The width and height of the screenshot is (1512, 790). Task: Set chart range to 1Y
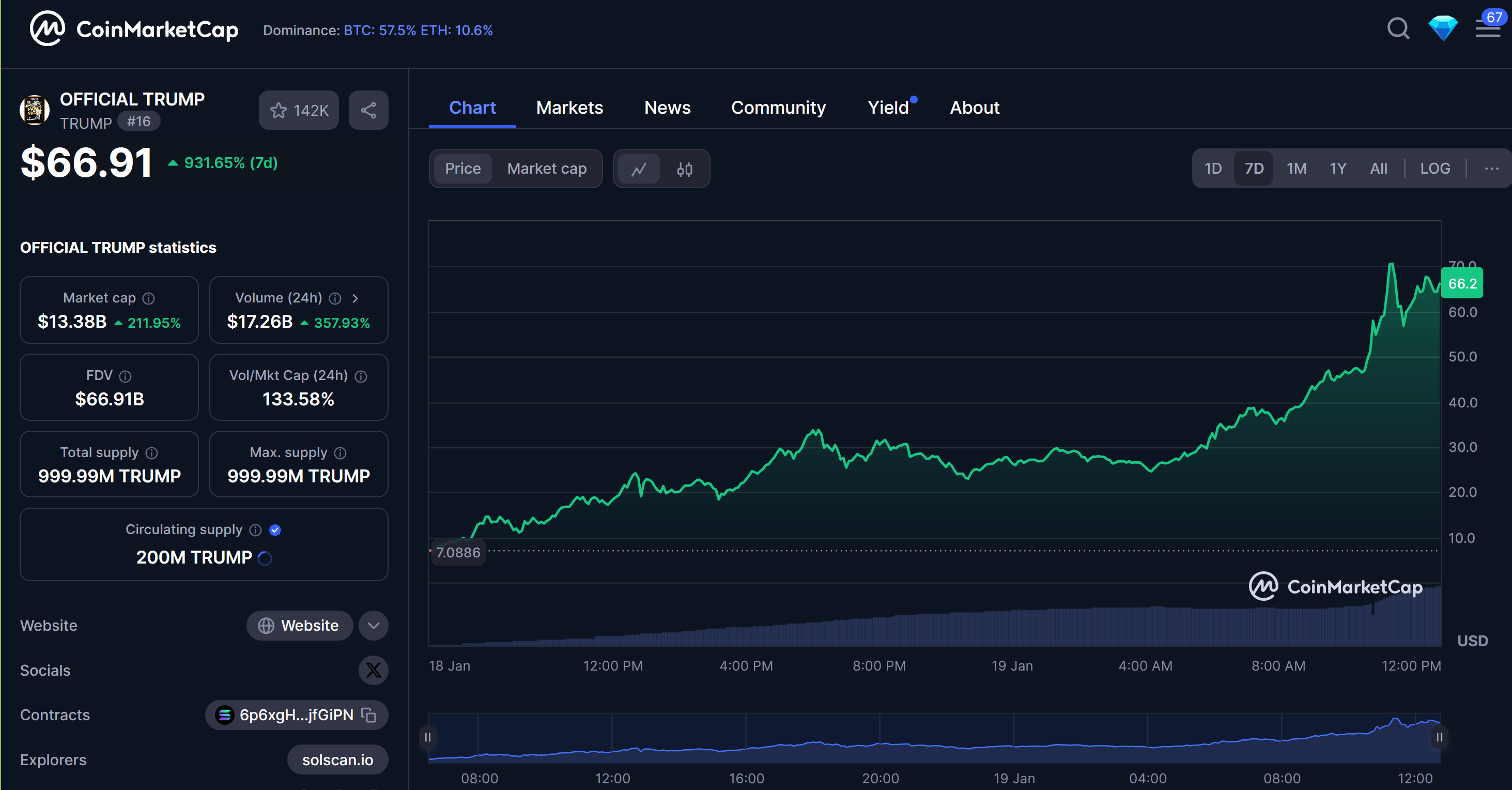click(1338, 169)
